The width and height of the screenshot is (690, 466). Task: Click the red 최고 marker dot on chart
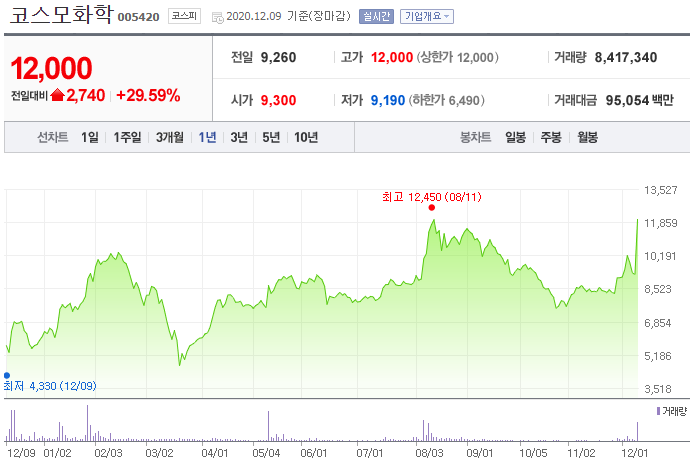[x=432, y=208]
